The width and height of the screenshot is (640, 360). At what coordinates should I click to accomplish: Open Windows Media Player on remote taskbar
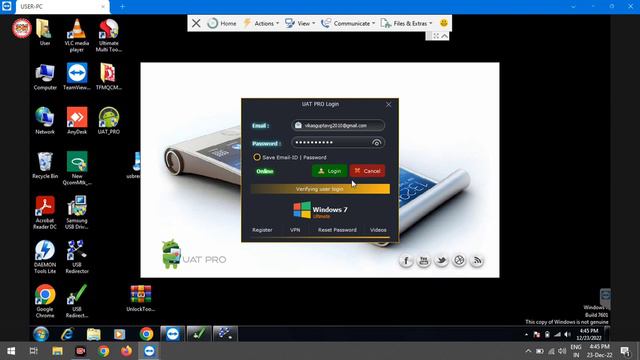(x=120, y=334)
